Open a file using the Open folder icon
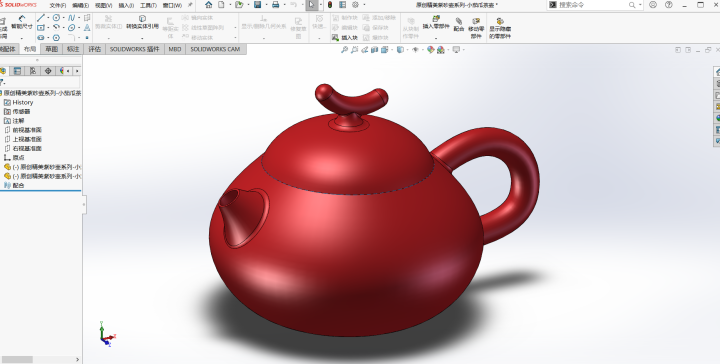Image resolution: width=720 pixels, height=364 pixels. pyautogui.click(x=239, y=5)
